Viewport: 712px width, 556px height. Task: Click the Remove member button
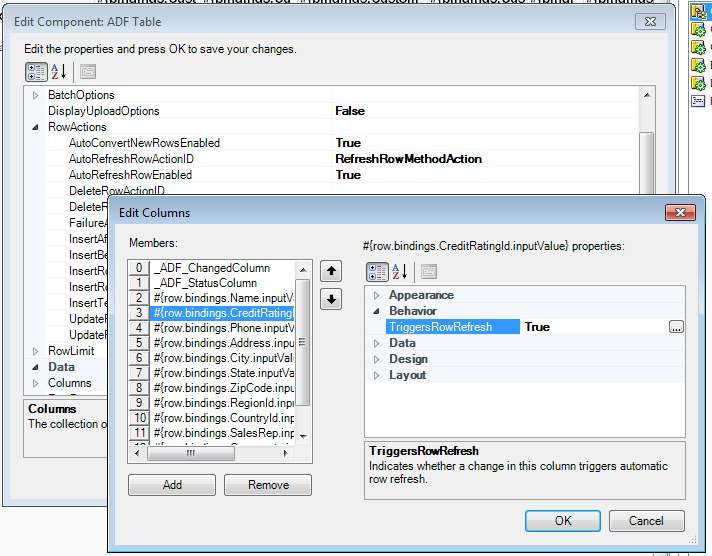268,485
